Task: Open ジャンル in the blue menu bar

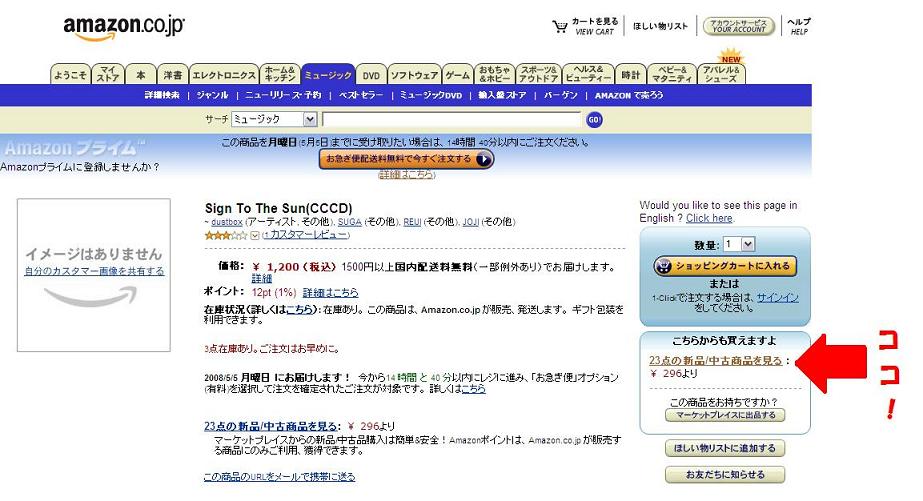Action: (x=212, y=95)
